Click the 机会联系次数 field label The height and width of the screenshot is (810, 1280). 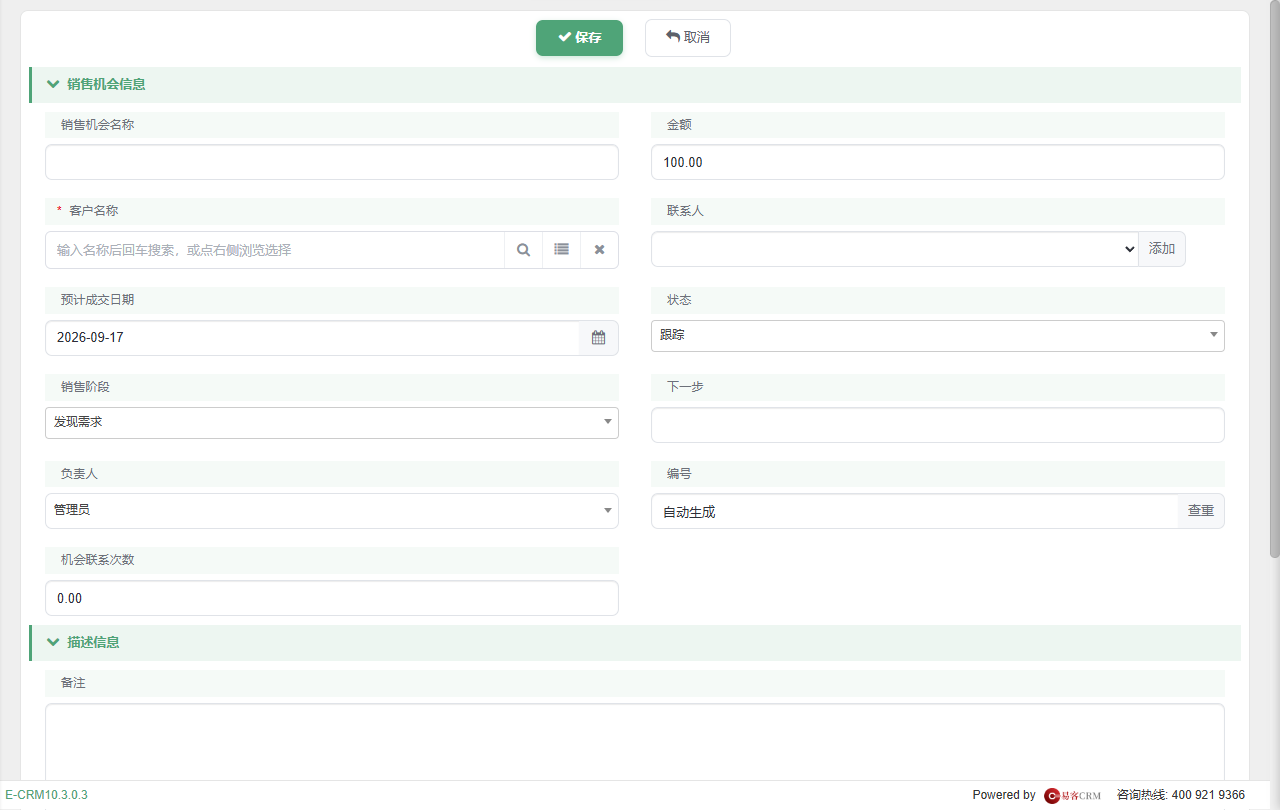[97, 560]
